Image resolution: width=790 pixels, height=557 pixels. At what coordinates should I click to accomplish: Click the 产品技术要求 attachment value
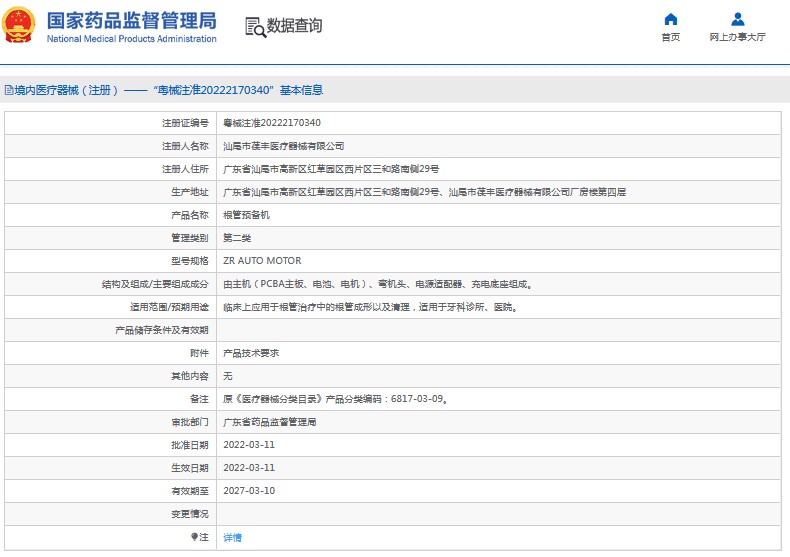point(250,353)
